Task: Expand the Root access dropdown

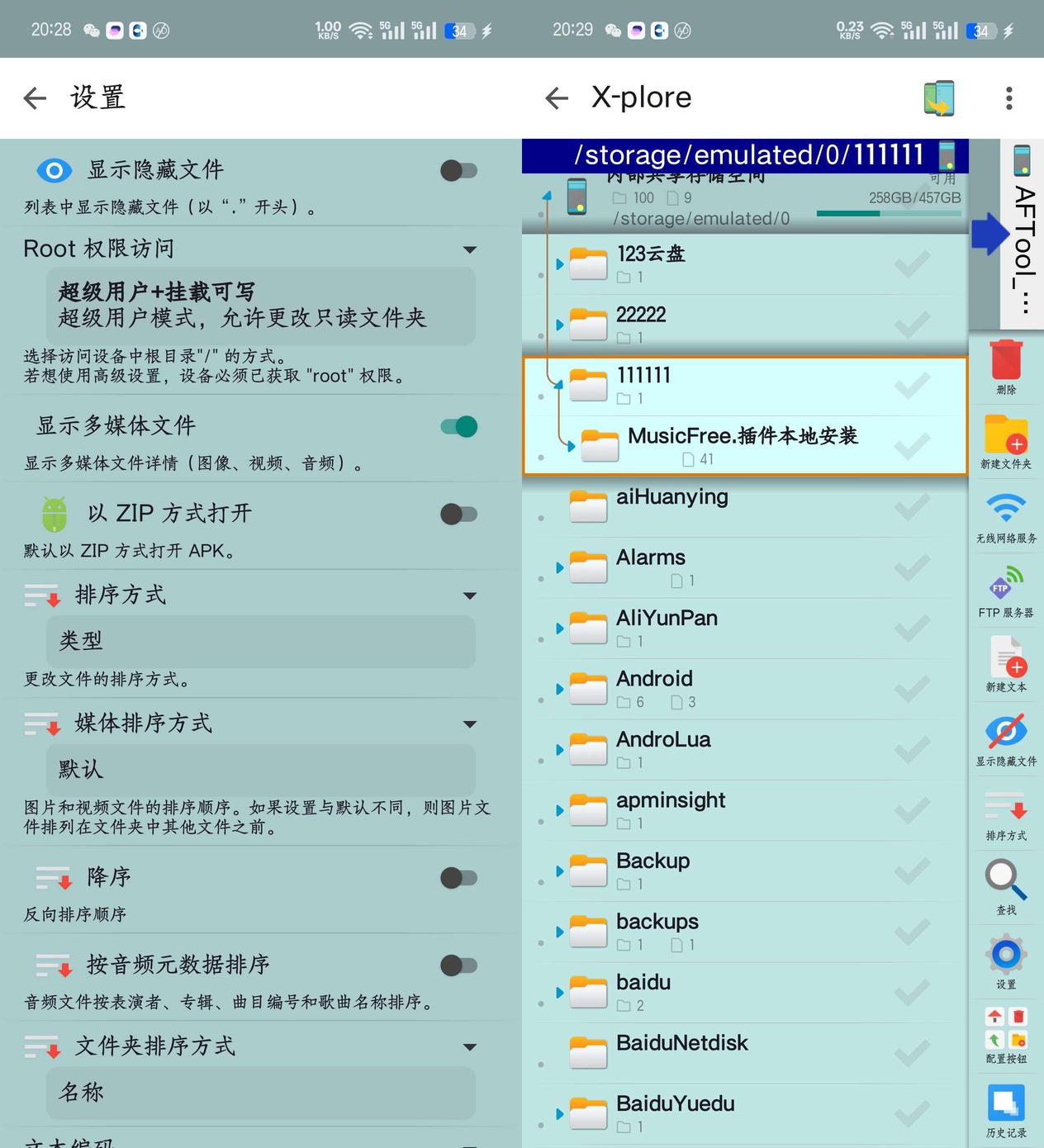Action: tap(469, 249)
